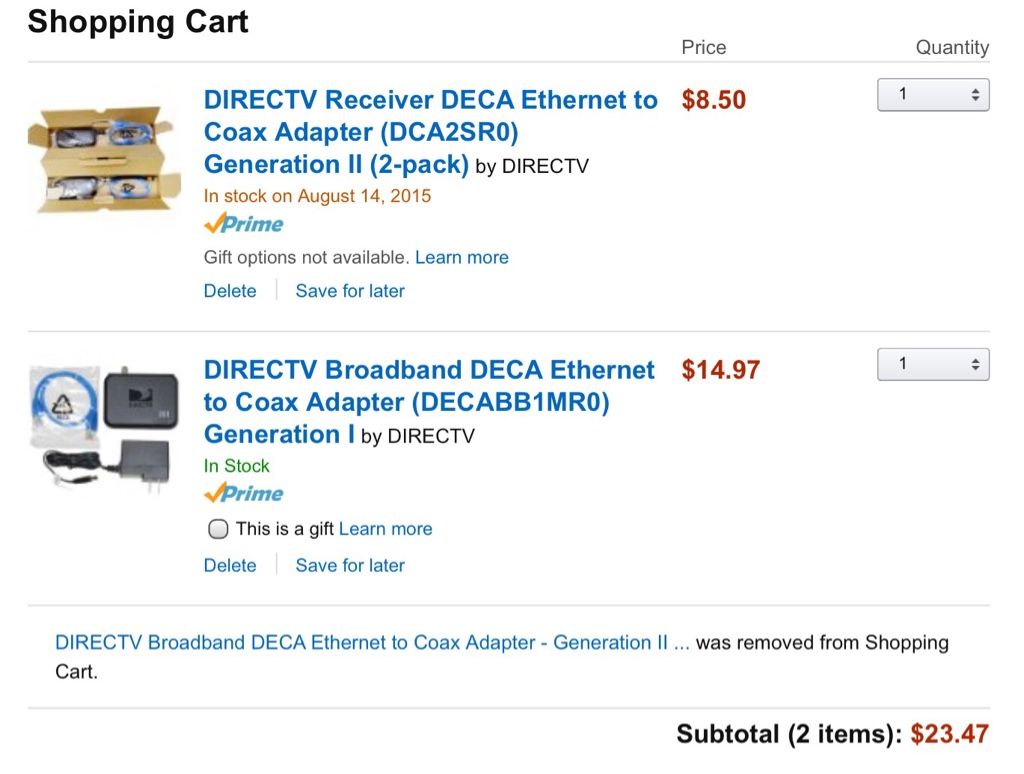This screenshot has height=774, width=1024.
Task: Delete the Receiver DECA 2-pack from cart
Action: (x=230, y=291)
